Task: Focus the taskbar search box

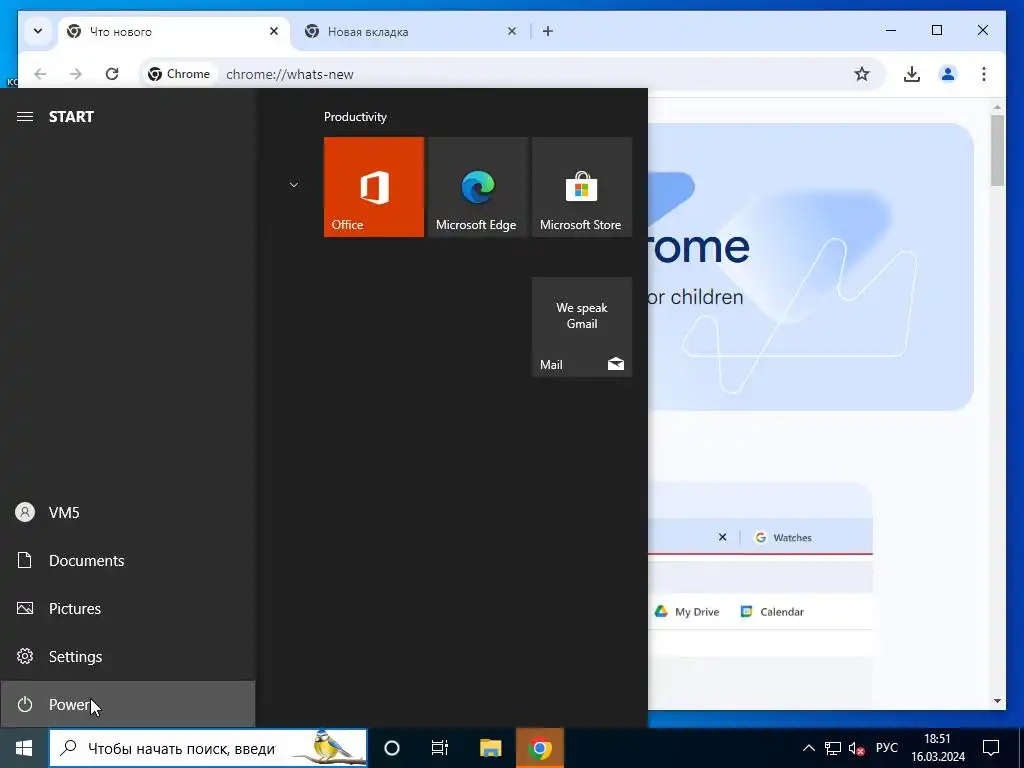Action: (x=208, y=748)
